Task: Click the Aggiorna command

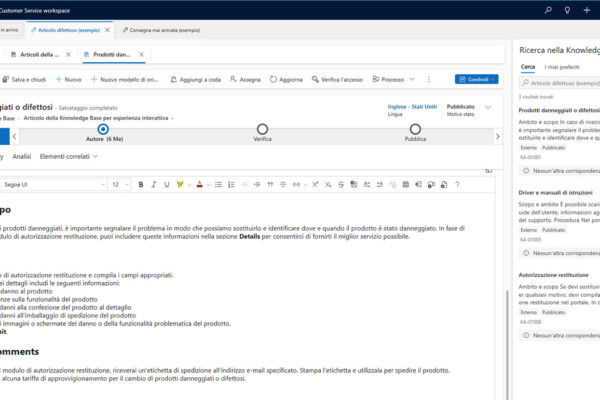Action: pos(286,79)
